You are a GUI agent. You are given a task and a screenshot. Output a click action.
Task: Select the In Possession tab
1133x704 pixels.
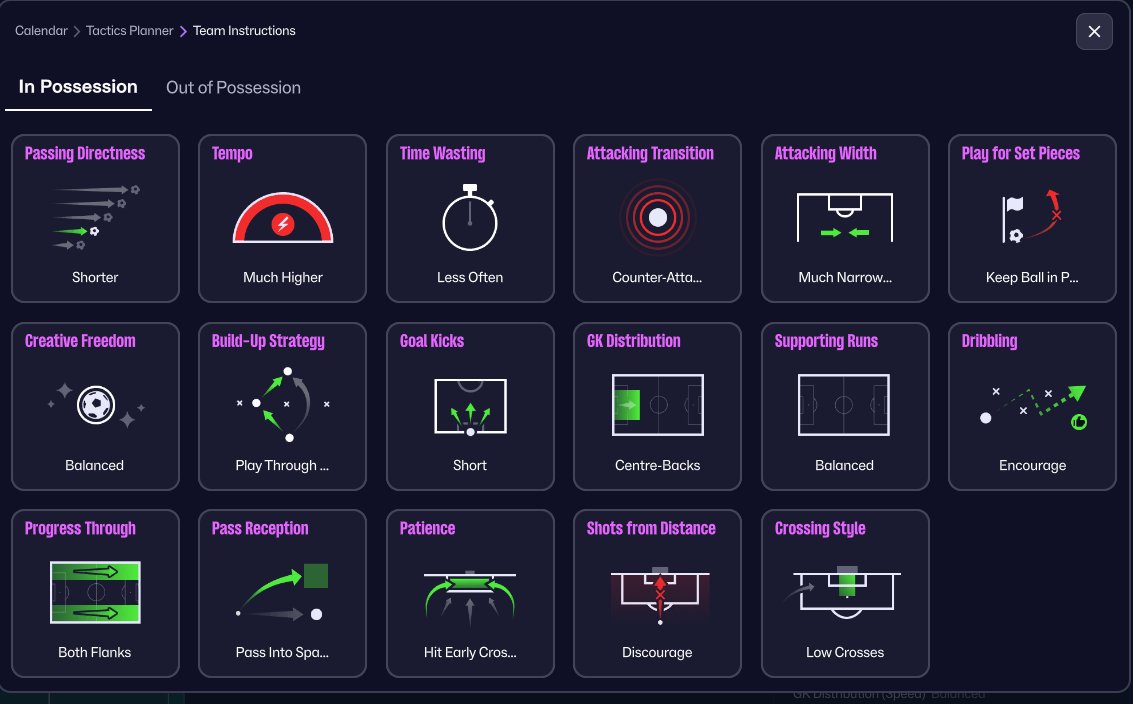pos(78,87)
